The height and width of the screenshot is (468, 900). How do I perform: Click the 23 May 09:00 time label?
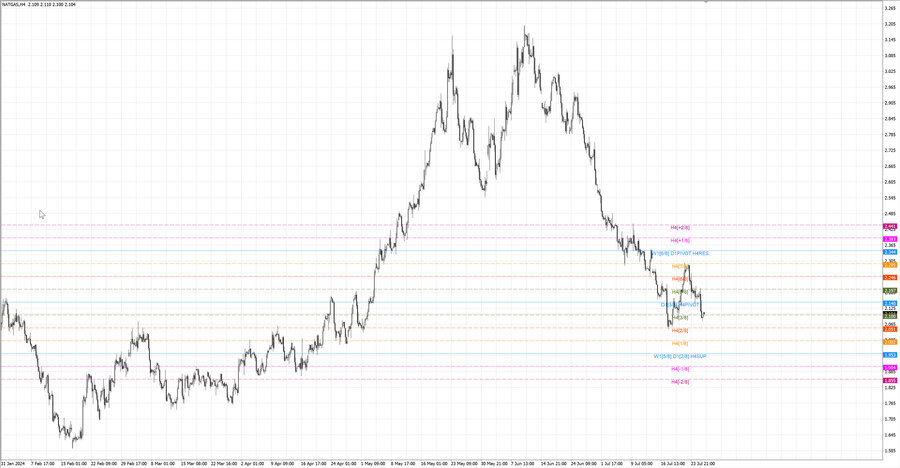464,463
